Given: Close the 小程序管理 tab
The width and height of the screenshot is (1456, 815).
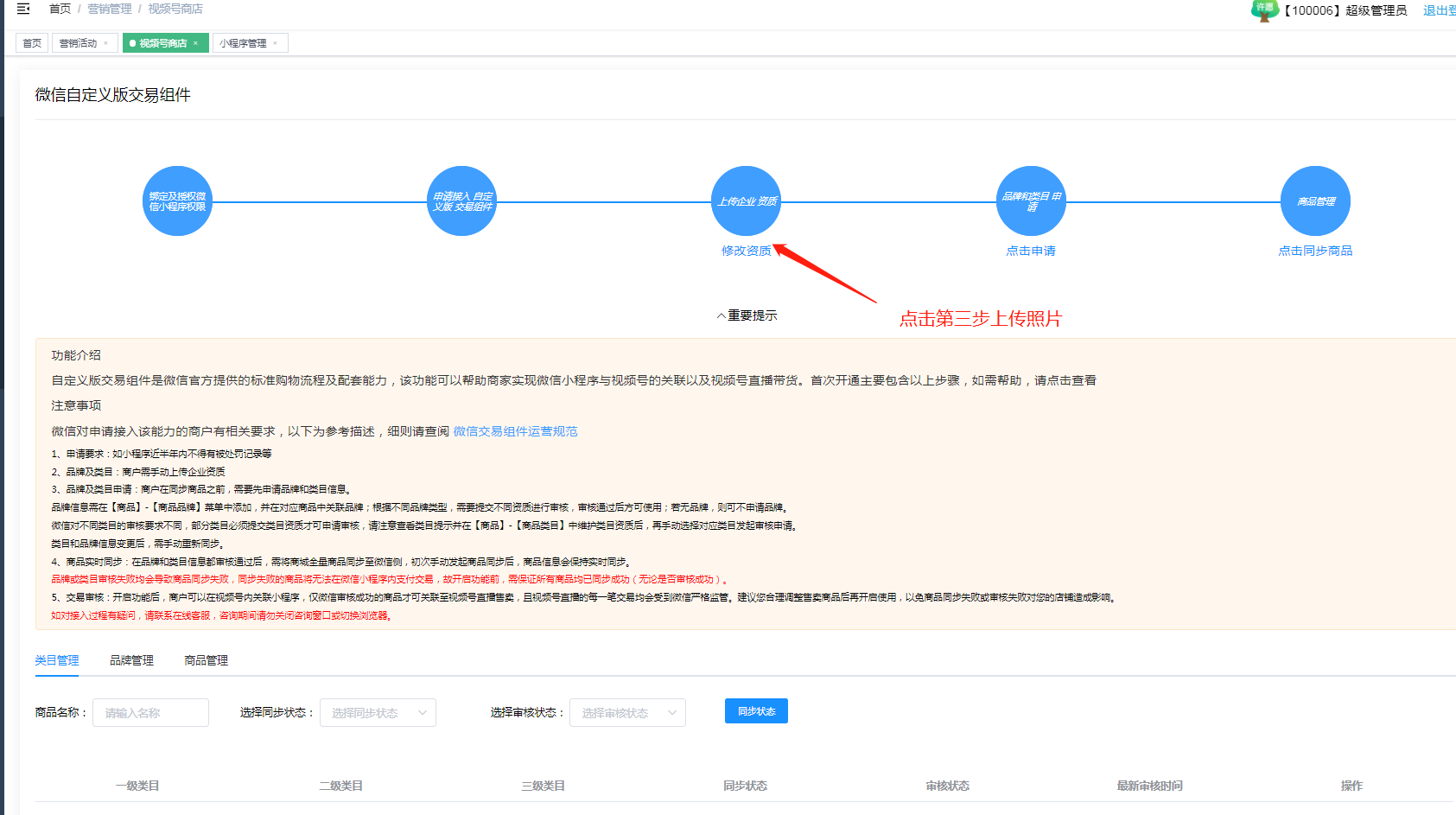Looking at the screenshot, I should (x=276, y=43).
